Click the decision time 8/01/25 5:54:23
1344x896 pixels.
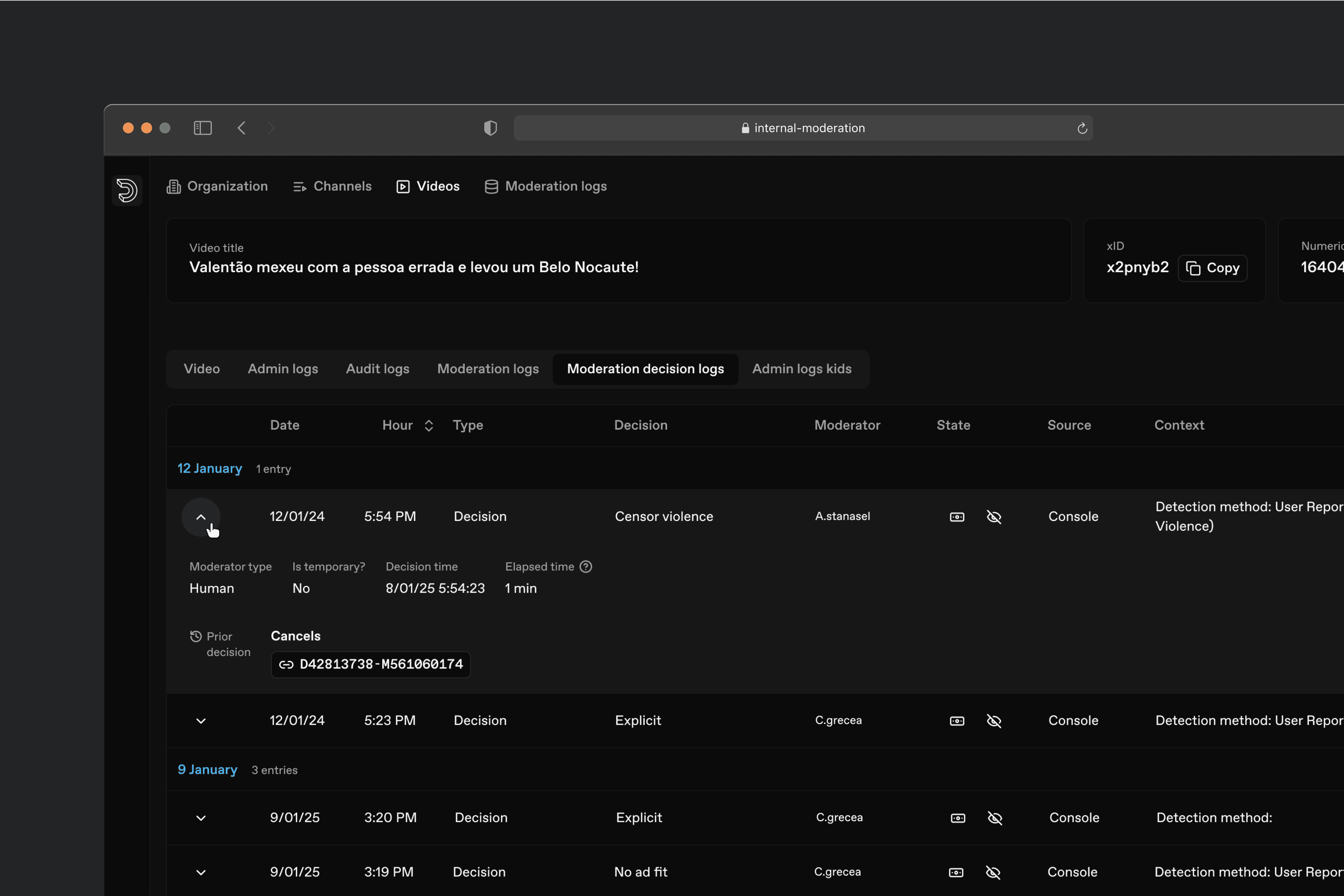(435, 588)
